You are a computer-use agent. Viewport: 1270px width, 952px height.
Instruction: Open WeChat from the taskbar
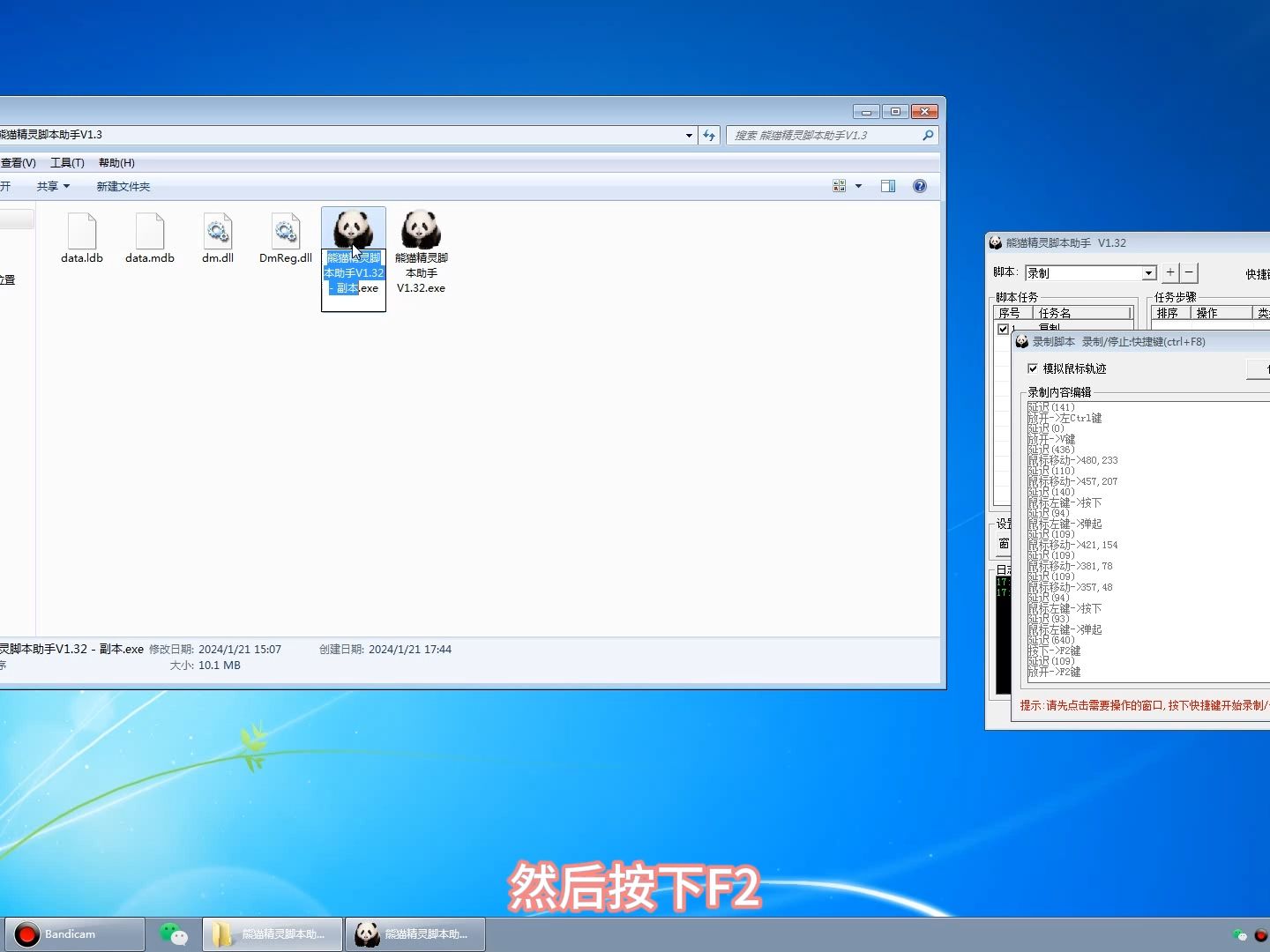point(173,934)
